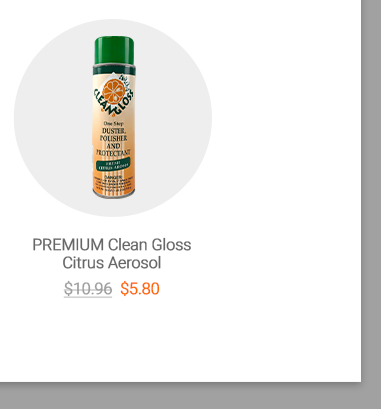
Task: Click empty white area right of the product
Action: point(287,133)
